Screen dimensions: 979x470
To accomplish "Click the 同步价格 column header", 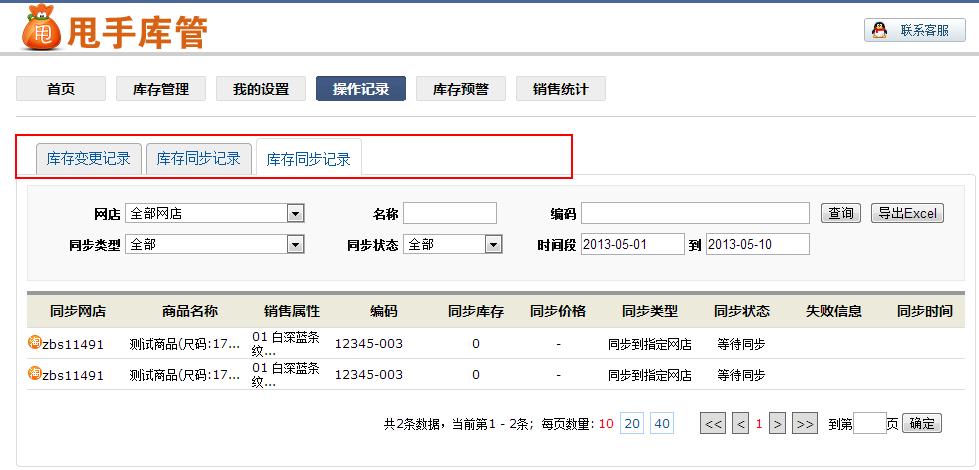I will [x=558, y=311].
